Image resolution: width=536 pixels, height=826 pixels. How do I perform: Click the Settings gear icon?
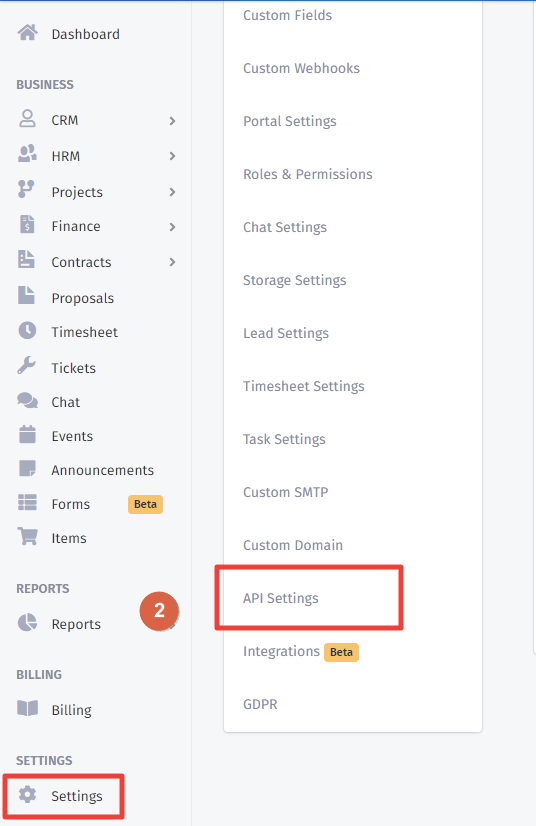(x=27, y=794)
